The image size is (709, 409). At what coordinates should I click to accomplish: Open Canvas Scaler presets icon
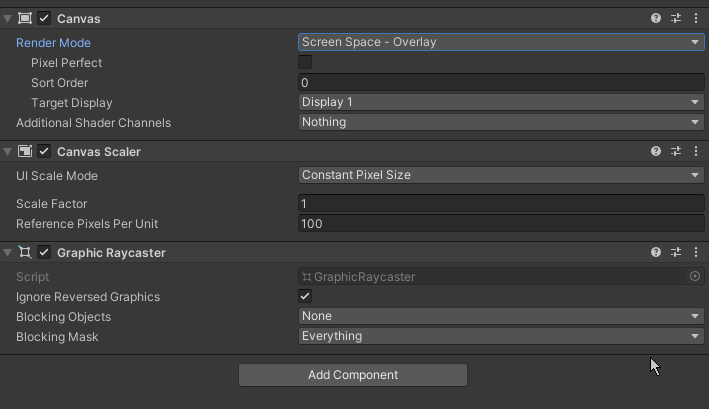[x=676, y=151]
